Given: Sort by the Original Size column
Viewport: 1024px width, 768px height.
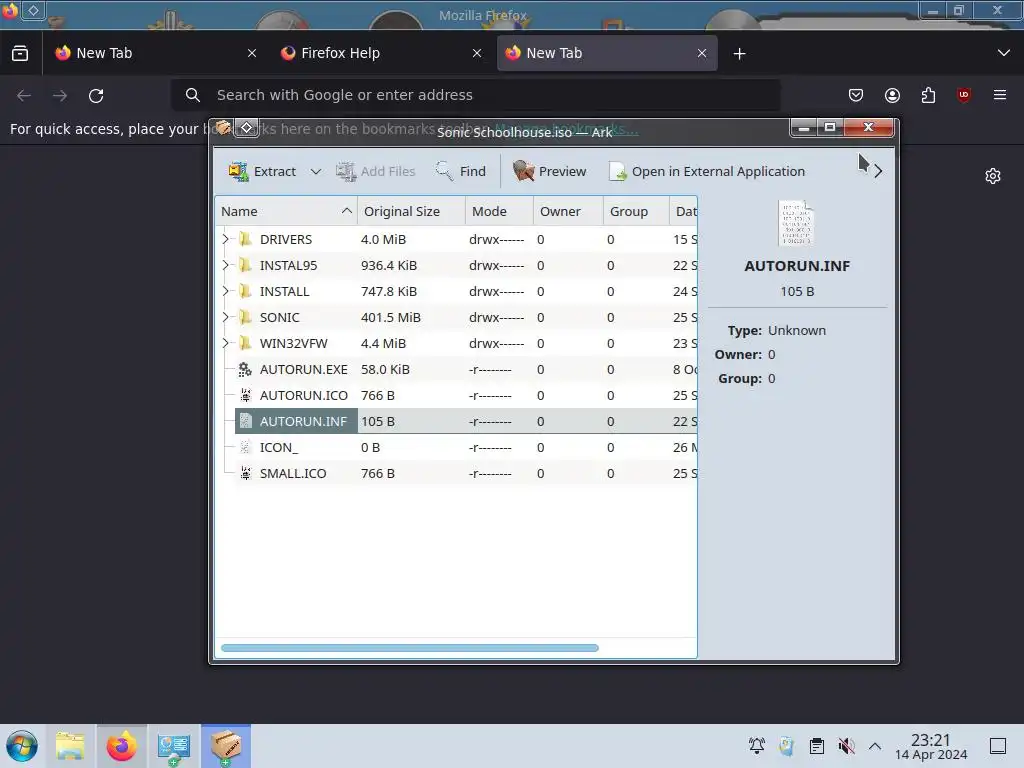Looking at the screenshot, I should click(411, 211).
